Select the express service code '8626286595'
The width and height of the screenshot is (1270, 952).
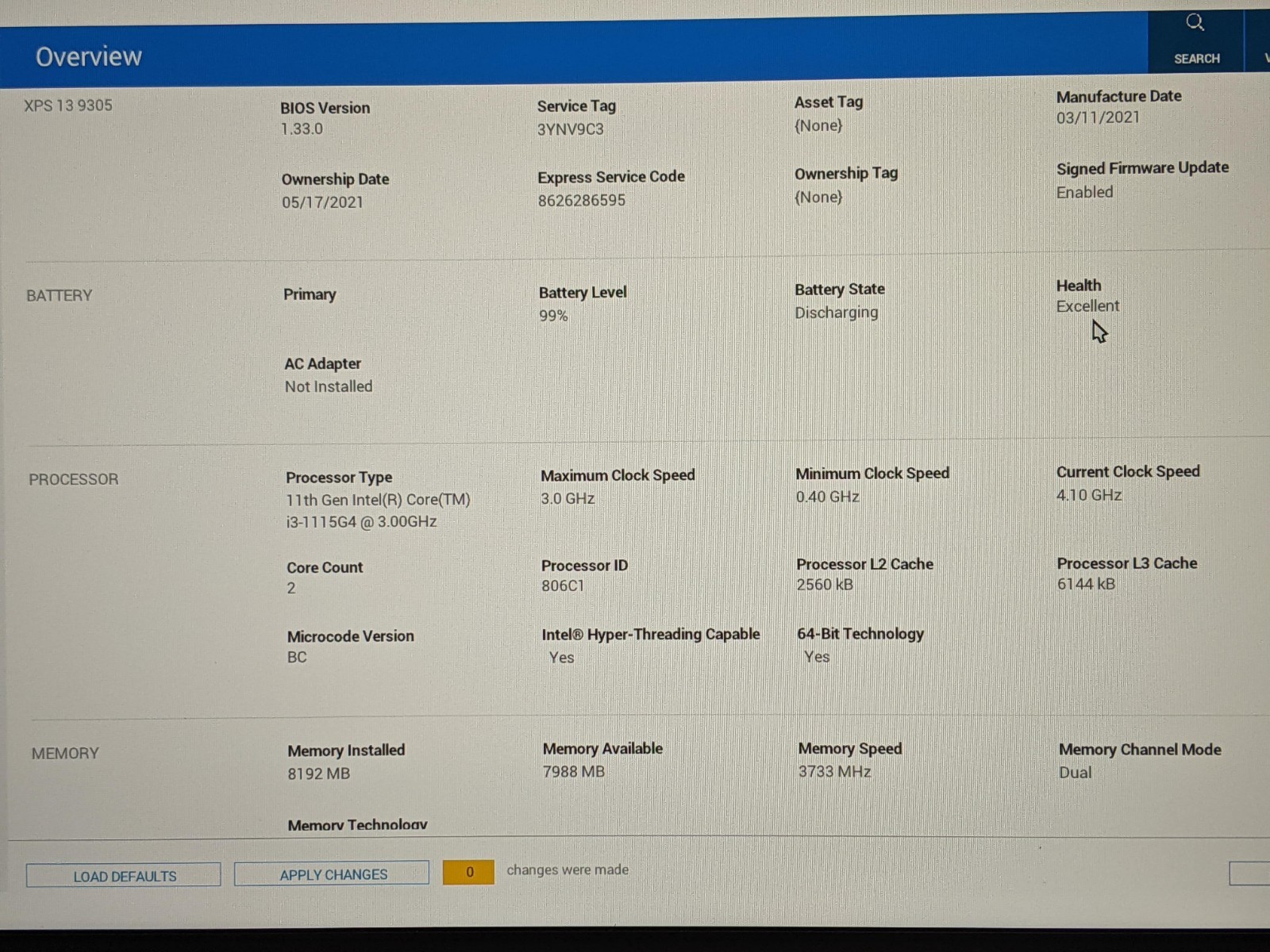pyautogui.click(x=582, y=201)
